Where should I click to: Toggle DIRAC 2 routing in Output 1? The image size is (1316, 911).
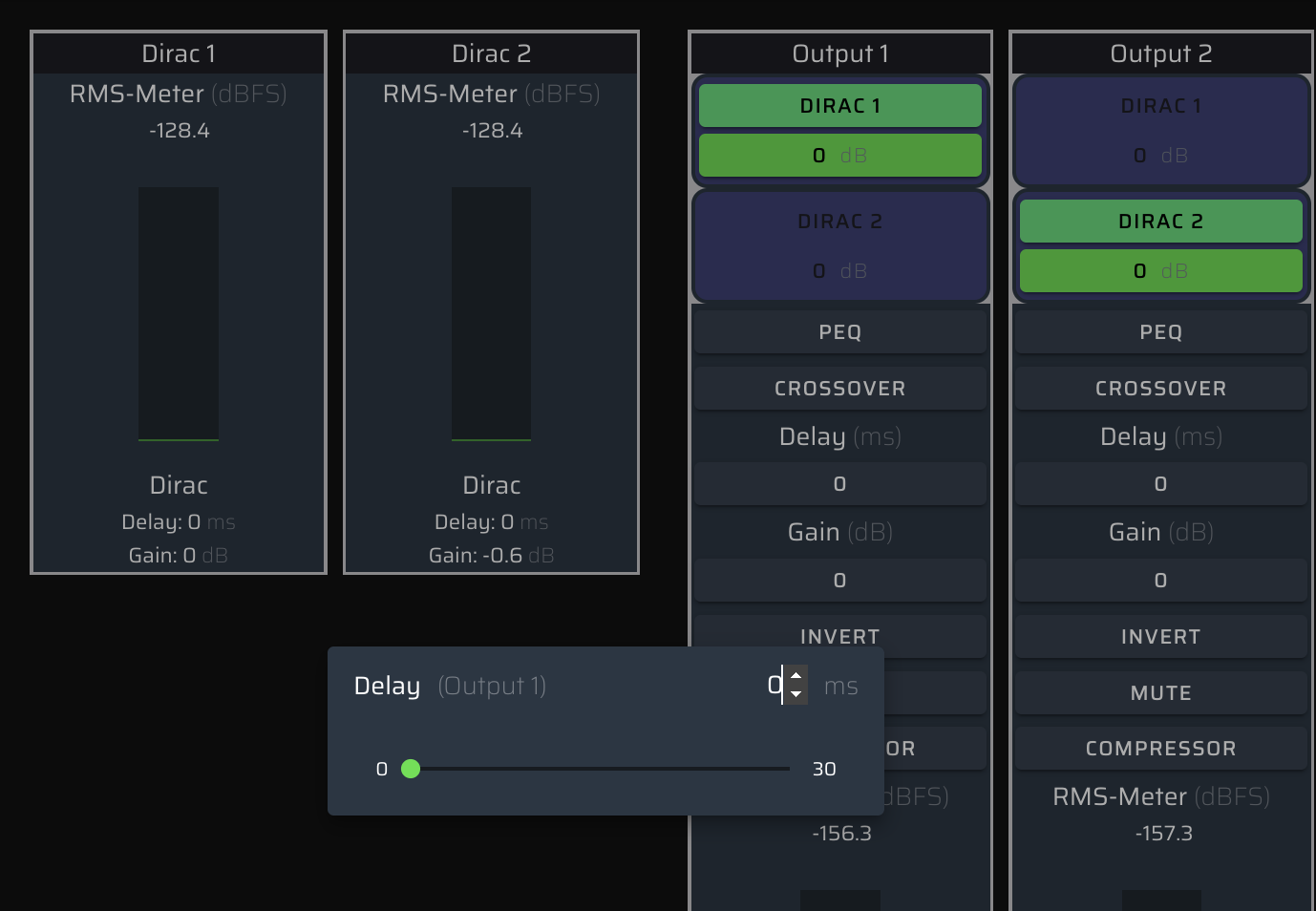pos(840,222)
